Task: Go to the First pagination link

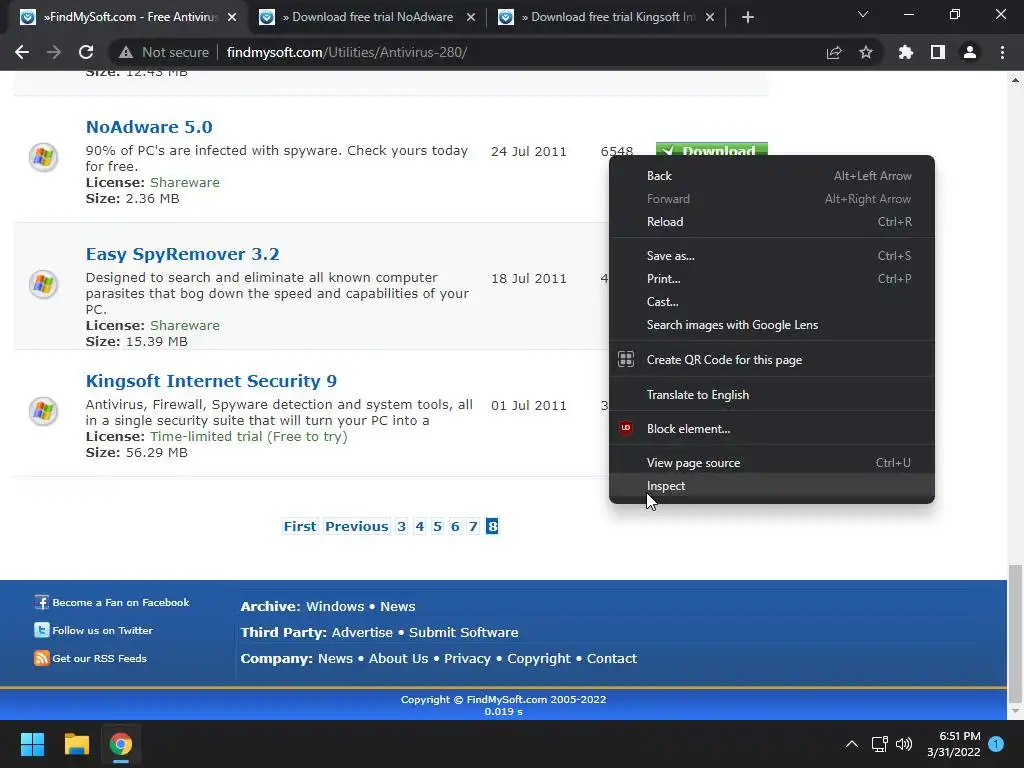Action: (x=300, y=526)
